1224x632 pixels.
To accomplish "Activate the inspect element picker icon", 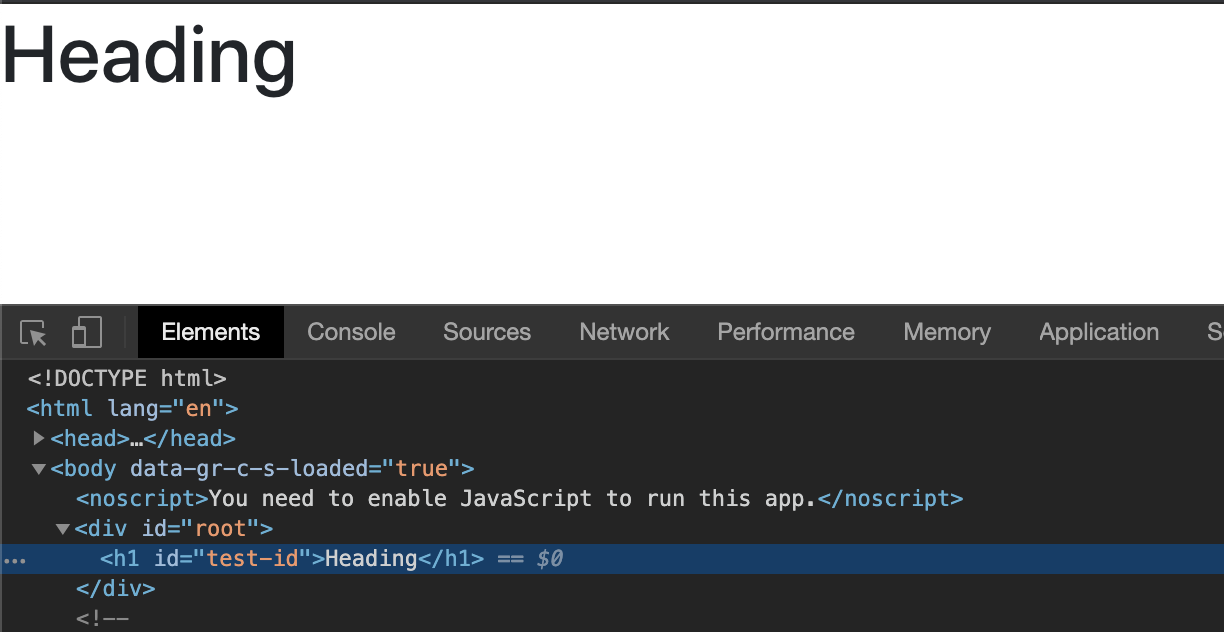I will click(x=33, y=333).
